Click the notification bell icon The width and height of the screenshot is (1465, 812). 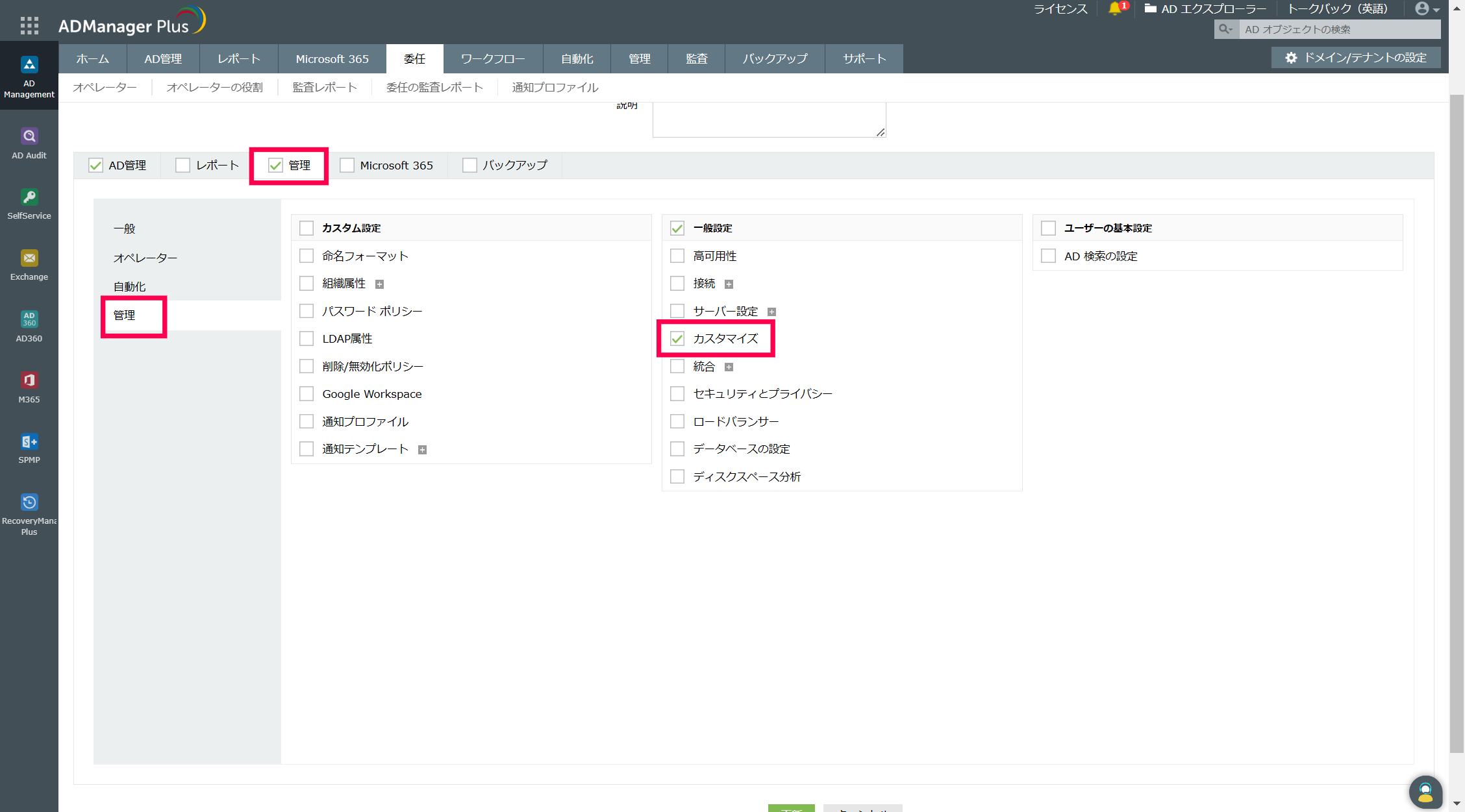coord(1115,8)
